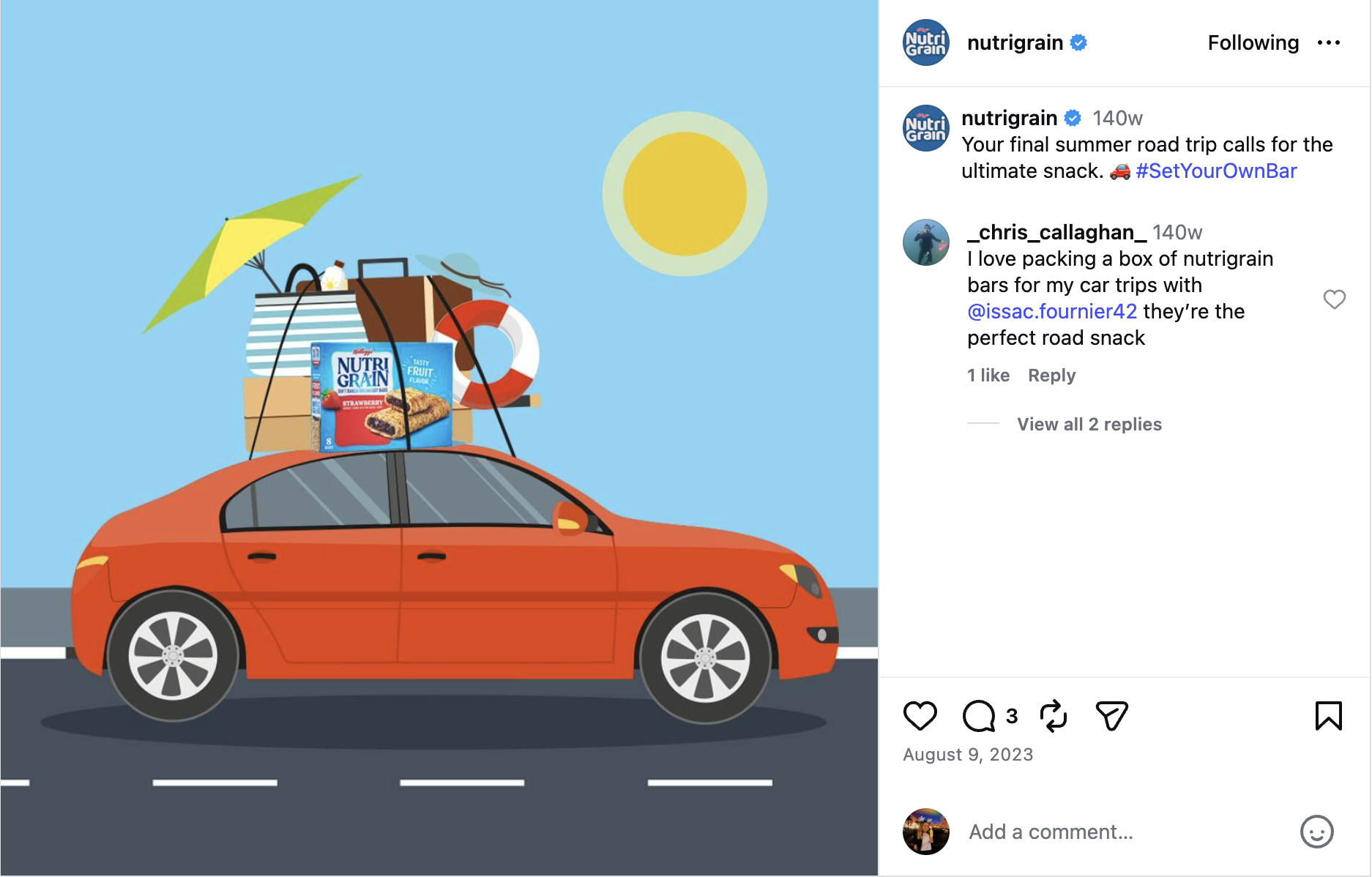Toggle the Following button
1372x877 pixels.
(1253, 43)
